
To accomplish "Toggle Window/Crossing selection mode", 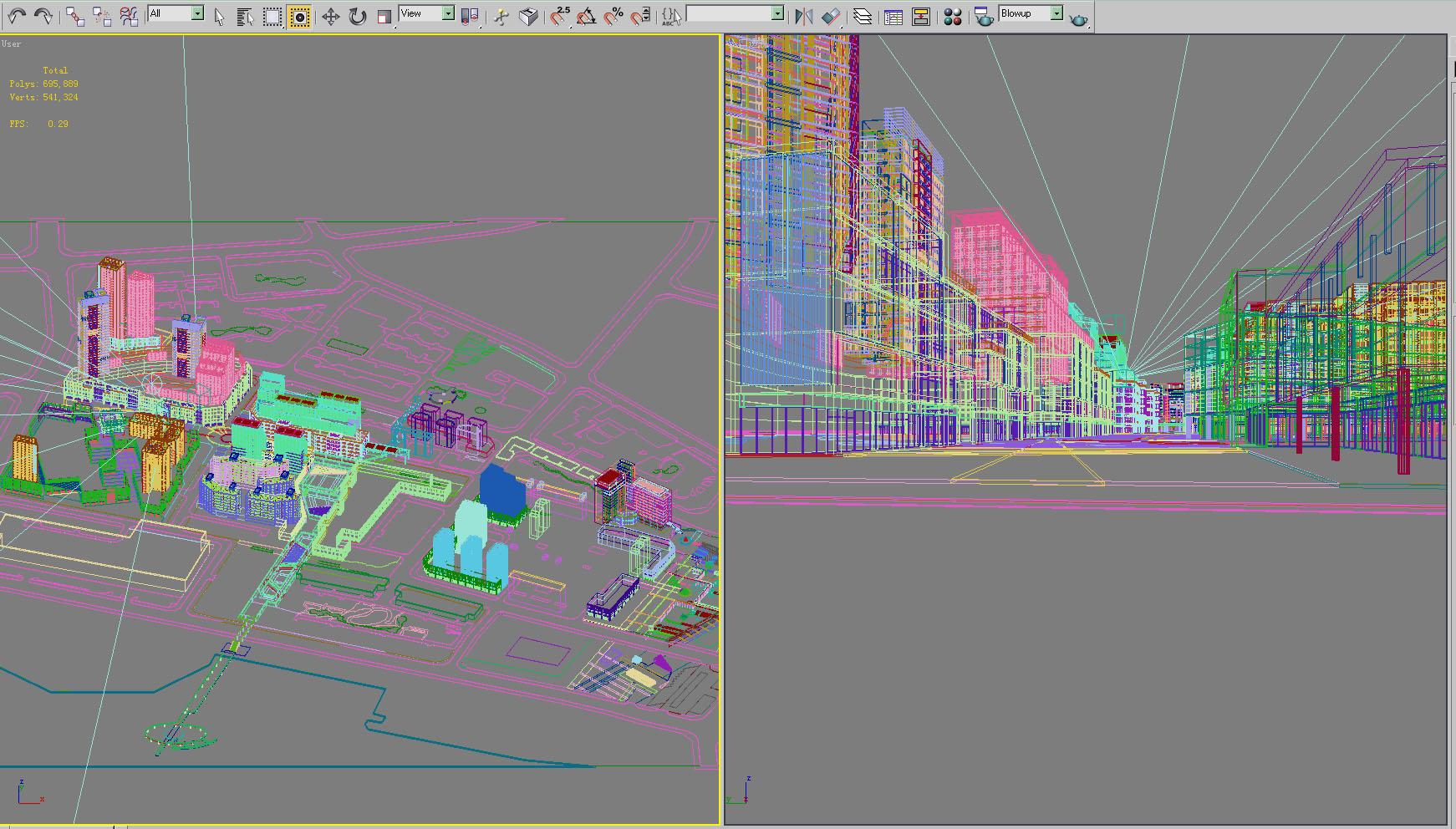I will pos(299,16).
